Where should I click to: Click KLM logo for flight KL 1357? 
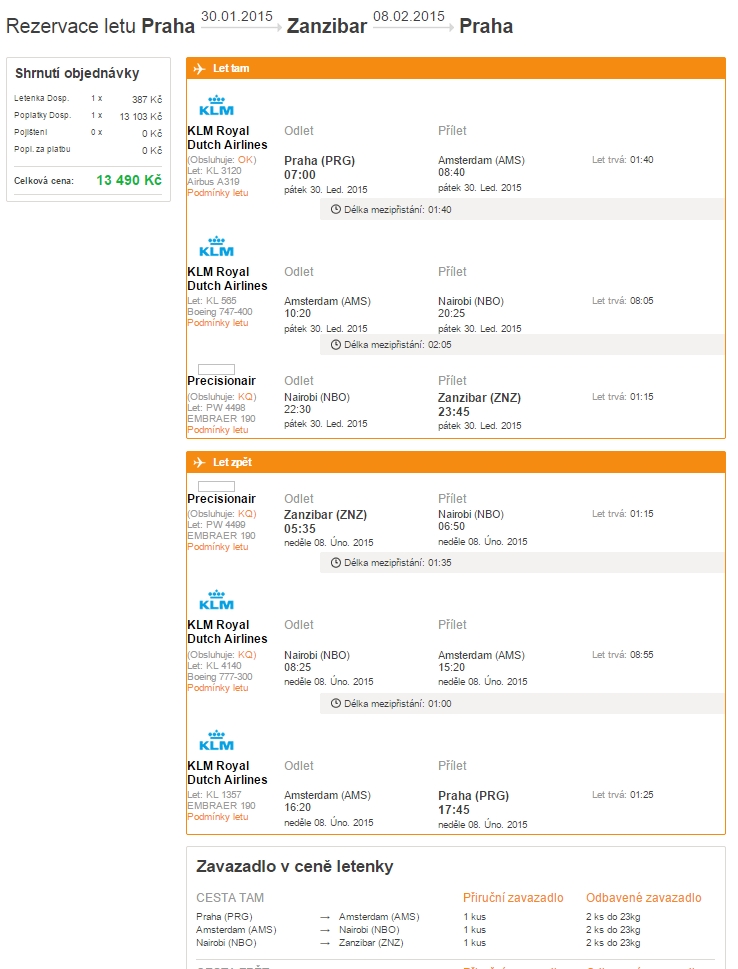point(216,740)
